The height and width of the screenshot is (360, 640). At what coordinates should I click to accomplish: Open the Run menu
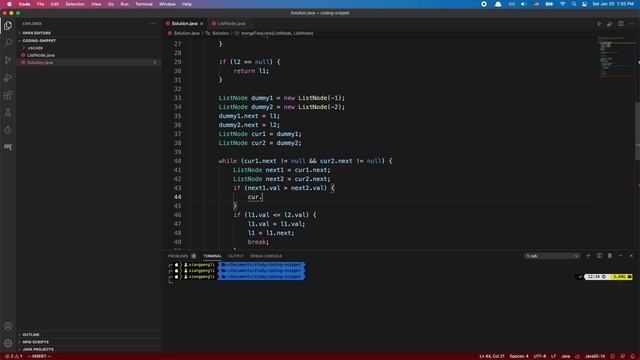pyautogui.click(x=124, y=4)
